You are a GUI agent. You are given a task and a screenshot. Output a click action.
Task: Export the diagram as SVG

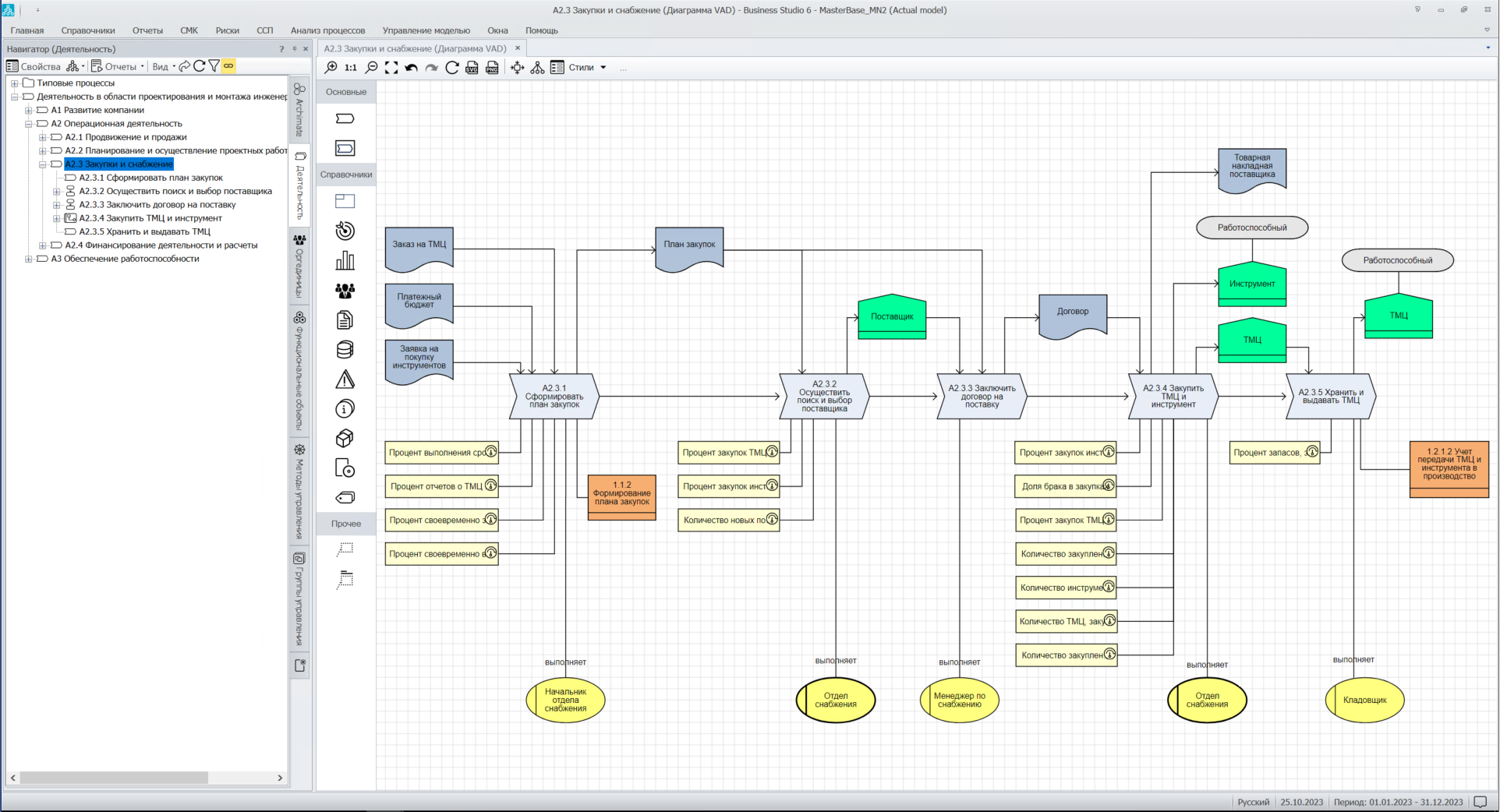click(472, 68)
